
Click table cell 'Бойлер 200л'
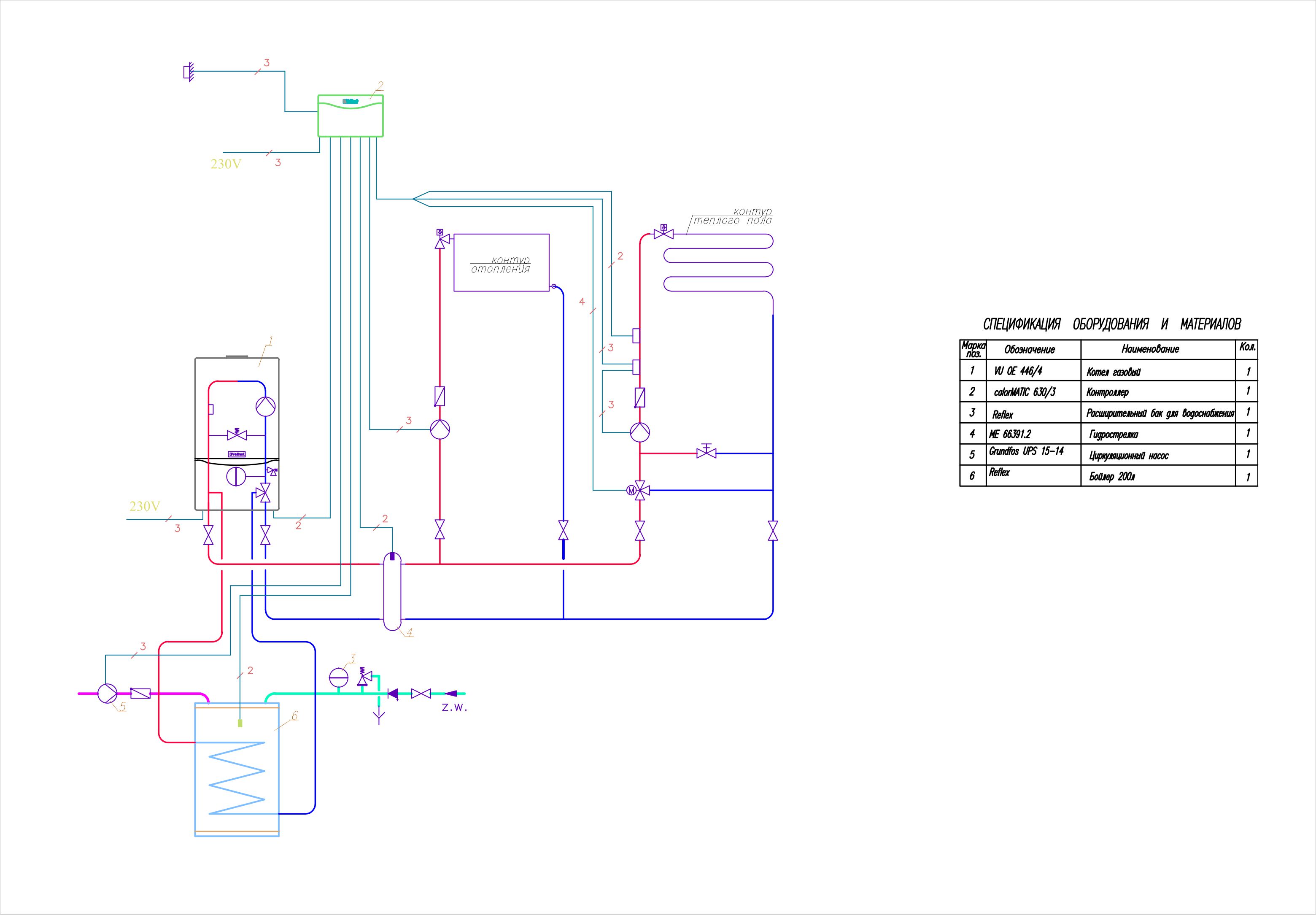1112,477
